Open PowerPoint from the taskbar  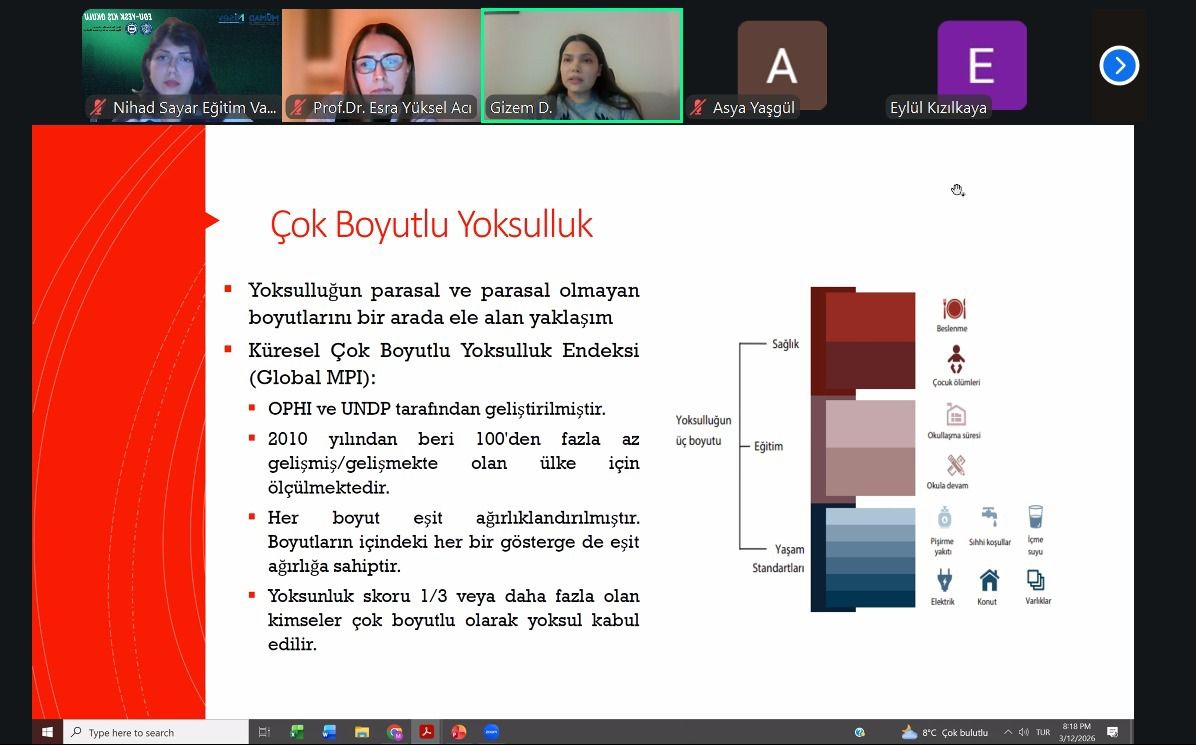[458, 731]
